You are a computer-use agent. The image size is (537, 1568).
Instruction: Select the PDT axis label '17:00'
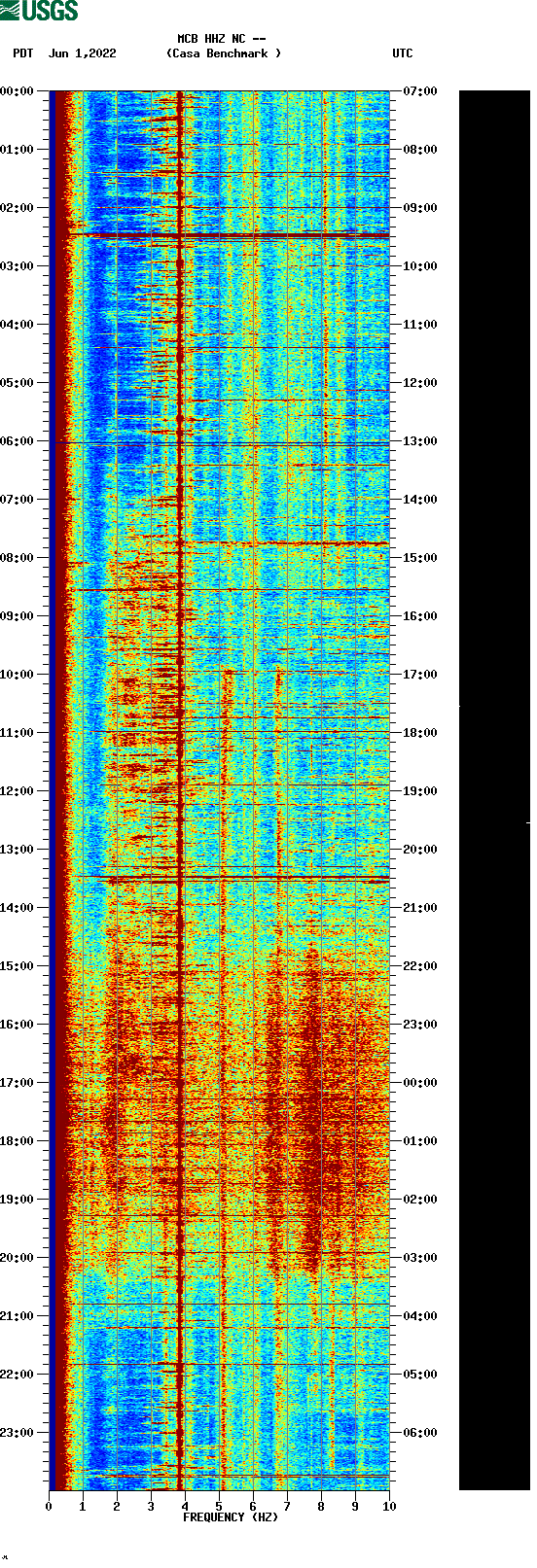tap(17, 1083)
